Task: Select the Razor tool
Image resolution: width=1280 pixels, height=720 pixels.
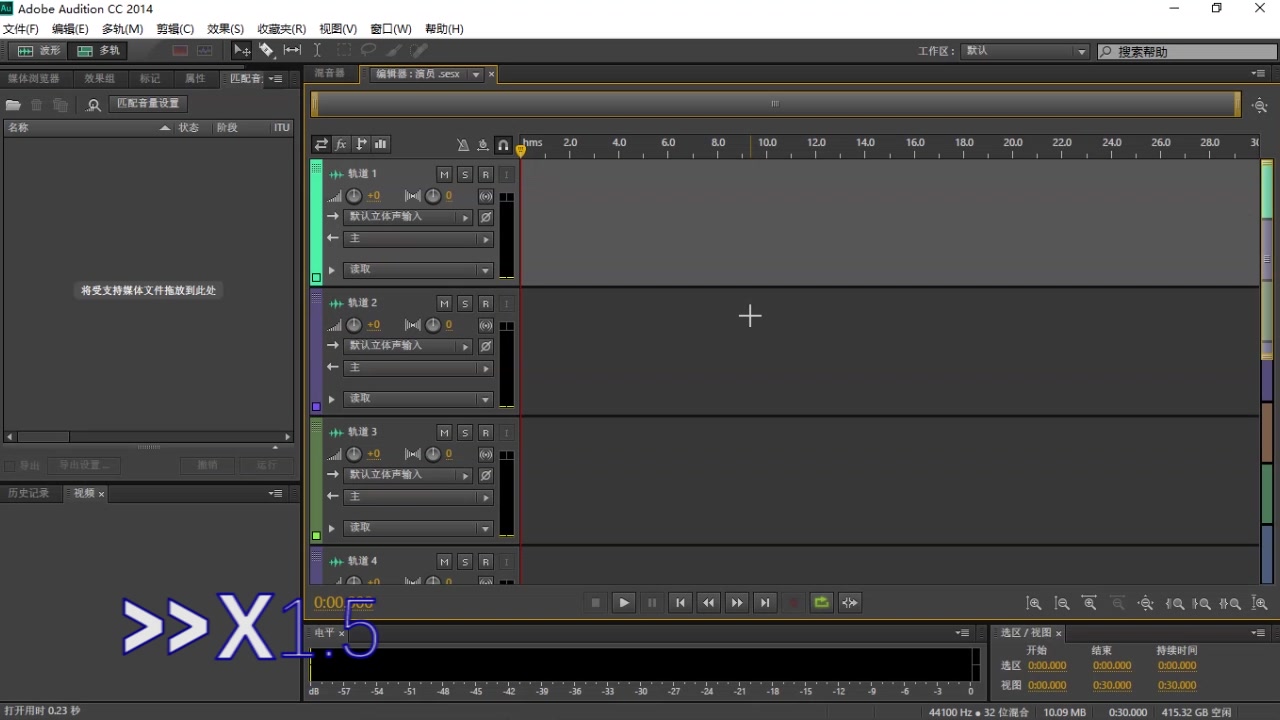Action: pyautogui.click(x=267, y=50)
